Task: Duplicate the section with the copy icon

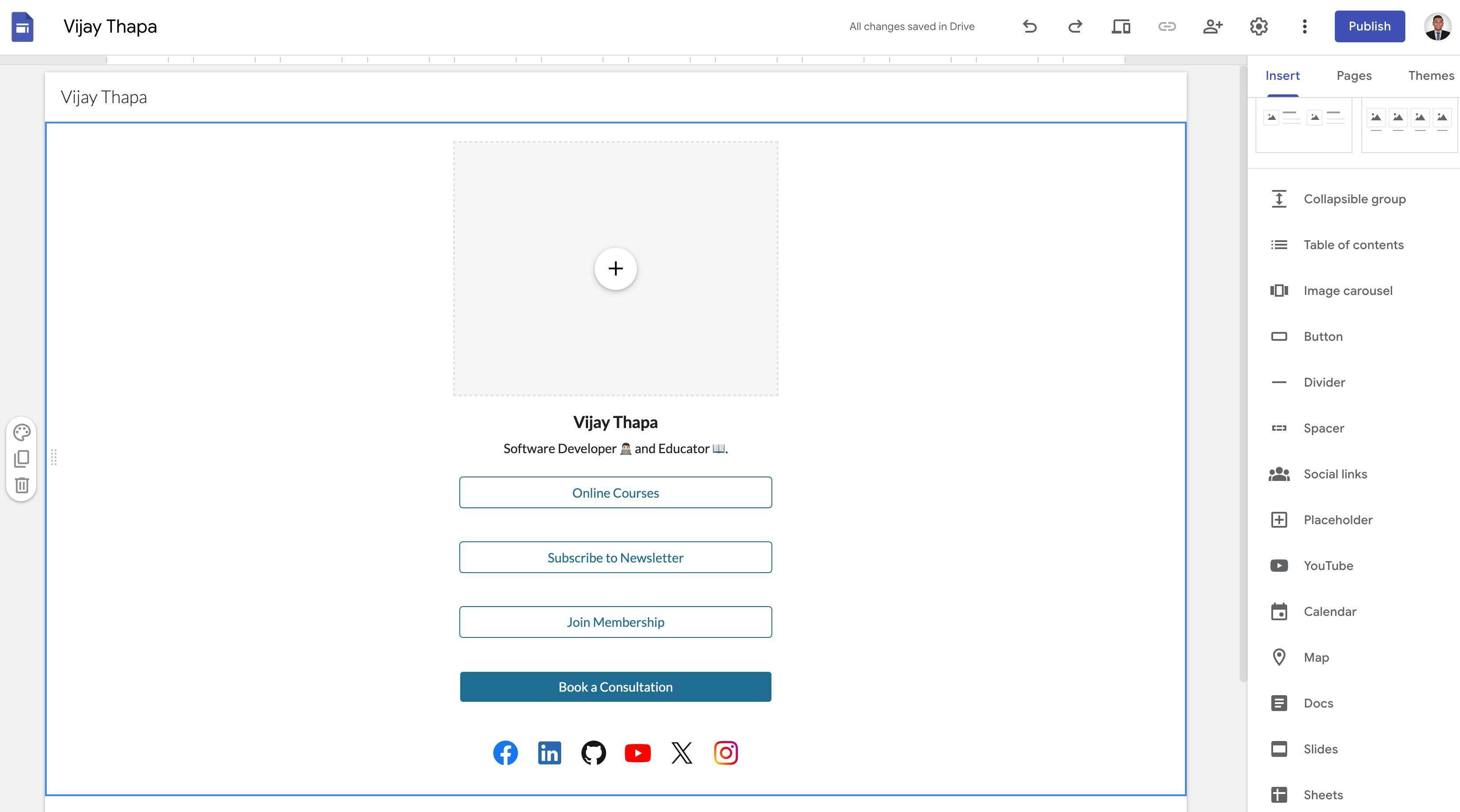Action: [22, 458]
